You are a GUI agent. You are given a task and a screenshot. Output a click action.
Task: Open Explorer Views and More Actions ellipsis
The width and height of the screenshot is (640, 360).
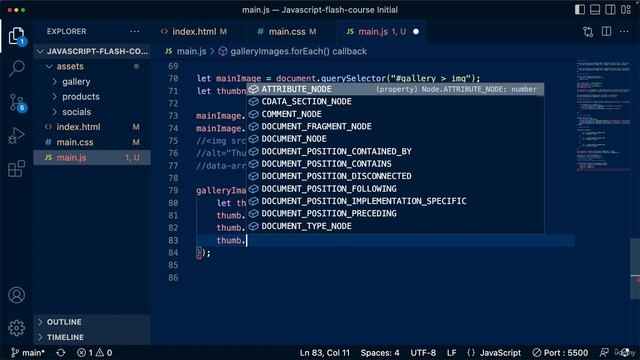(x=135, y=31)
